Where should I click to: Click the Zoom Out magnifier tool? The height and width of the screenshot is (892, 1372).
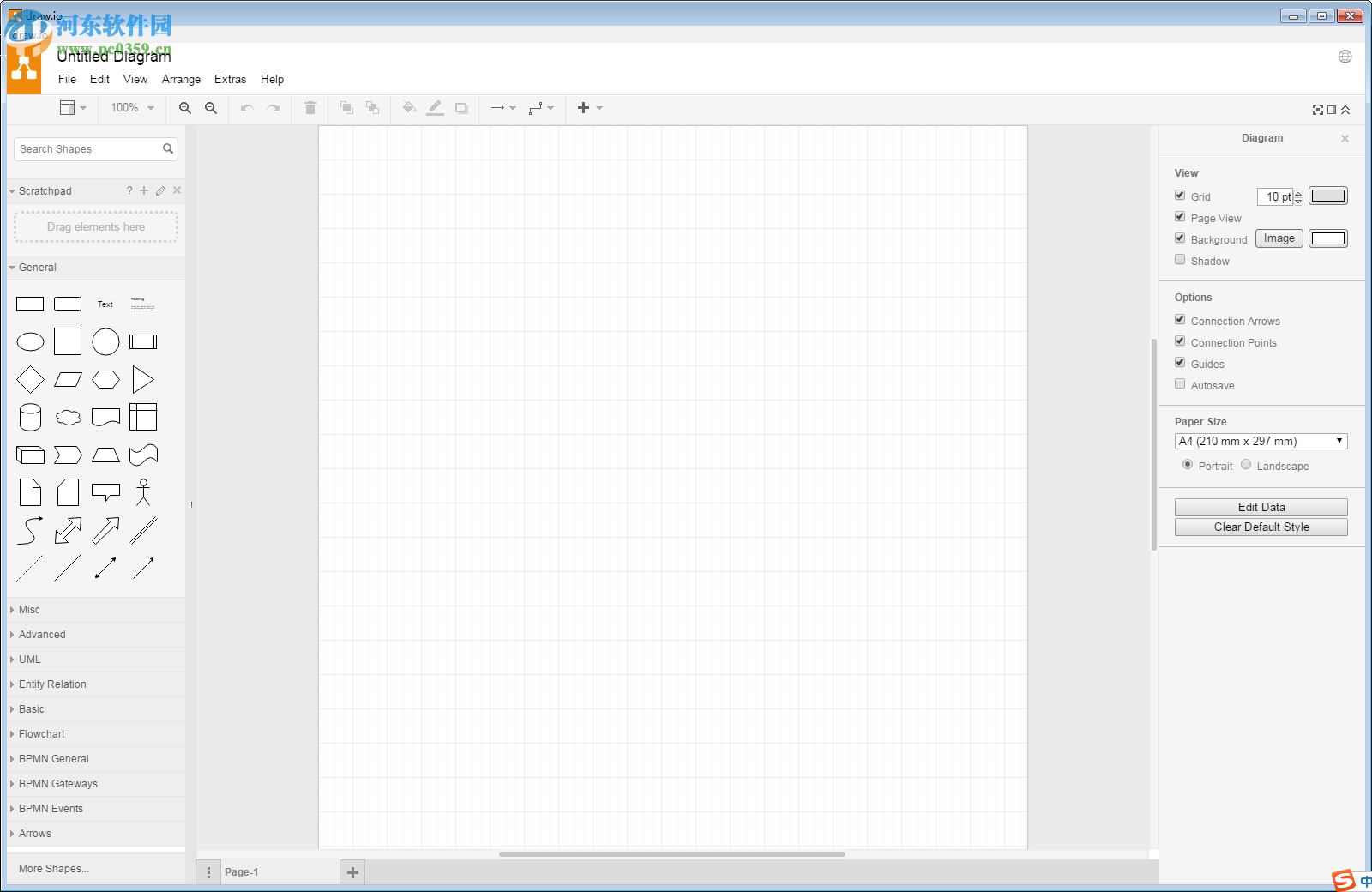pyautogui.click(x=210, y=108)
